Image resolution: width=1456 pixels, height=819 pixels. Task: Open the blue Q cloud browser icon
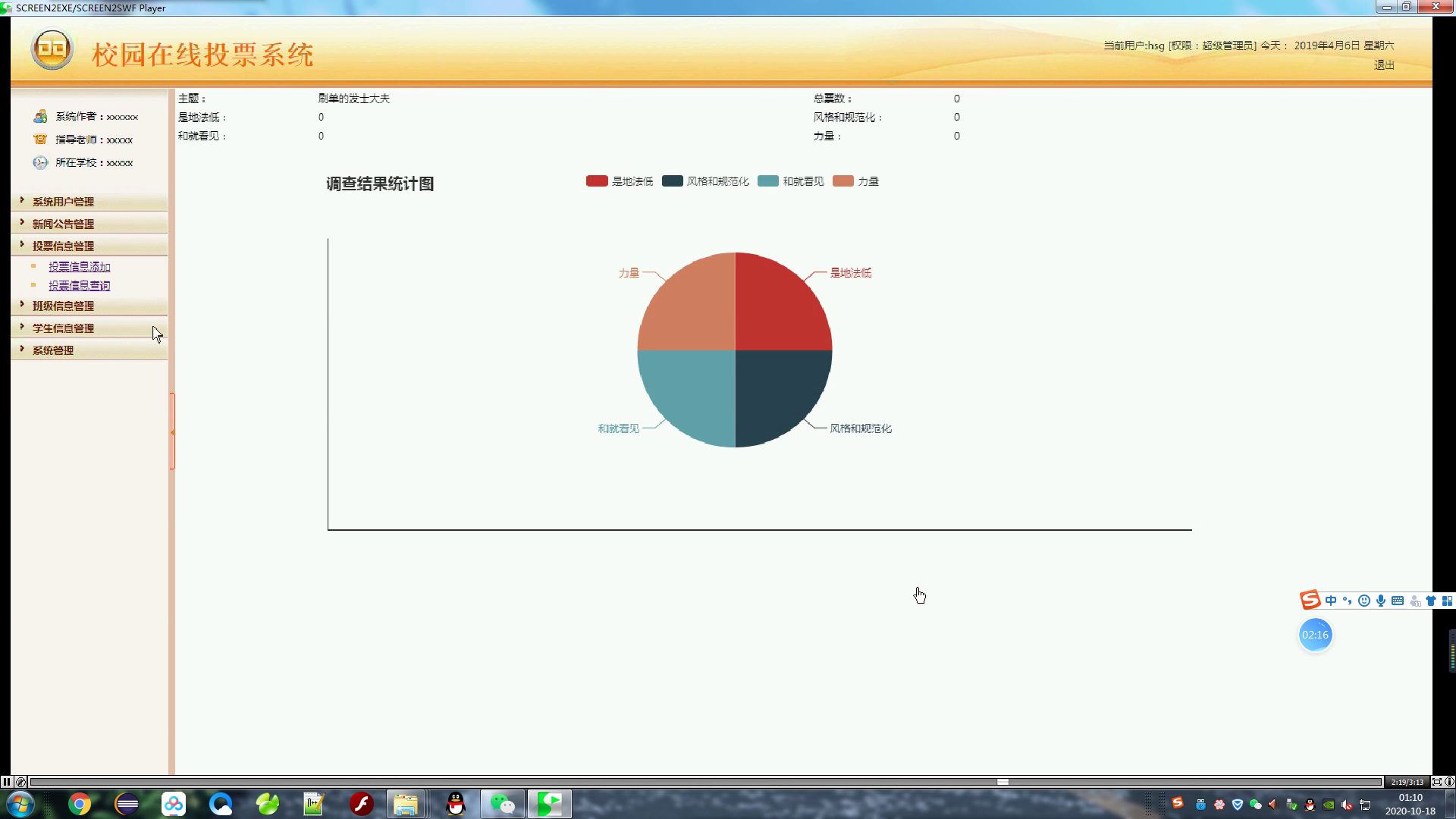[x=221, y=804]
